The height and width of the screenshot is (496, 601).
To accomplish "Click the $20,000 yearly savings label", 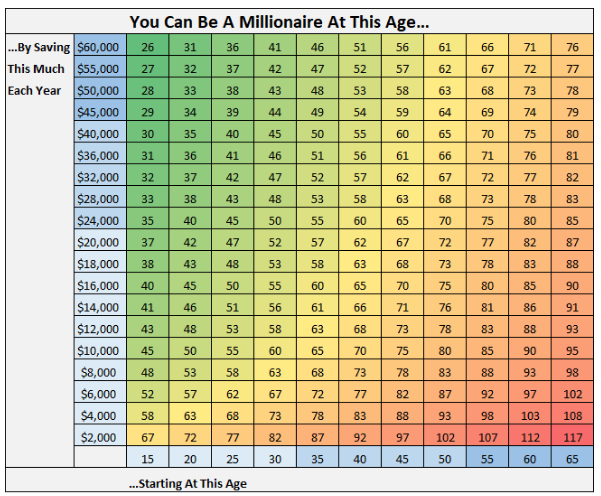I will 97,242.
